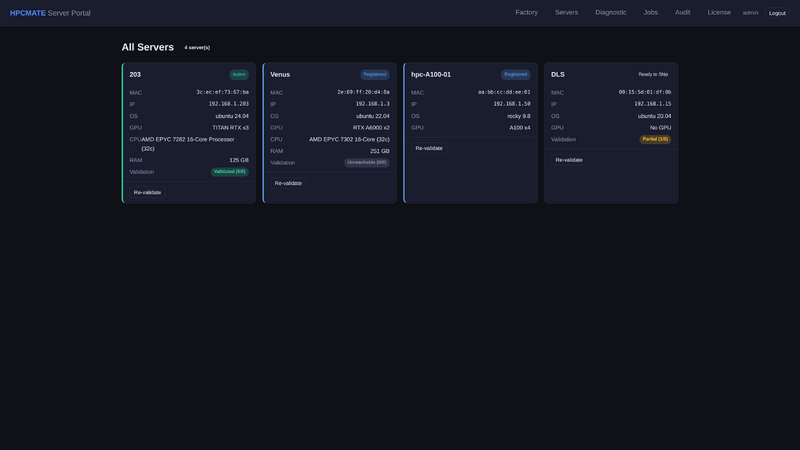Open the Audit page
Viewport: 800px width, 450px height.
682,12
